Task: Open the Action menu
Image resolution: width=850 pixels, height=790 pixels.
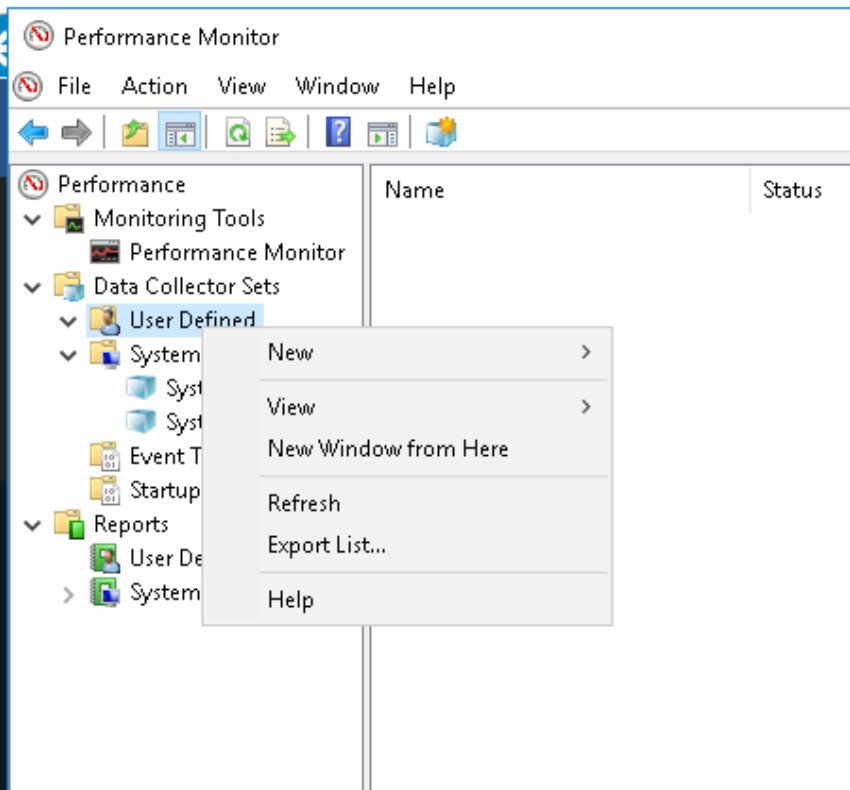Action: (153, 87)
